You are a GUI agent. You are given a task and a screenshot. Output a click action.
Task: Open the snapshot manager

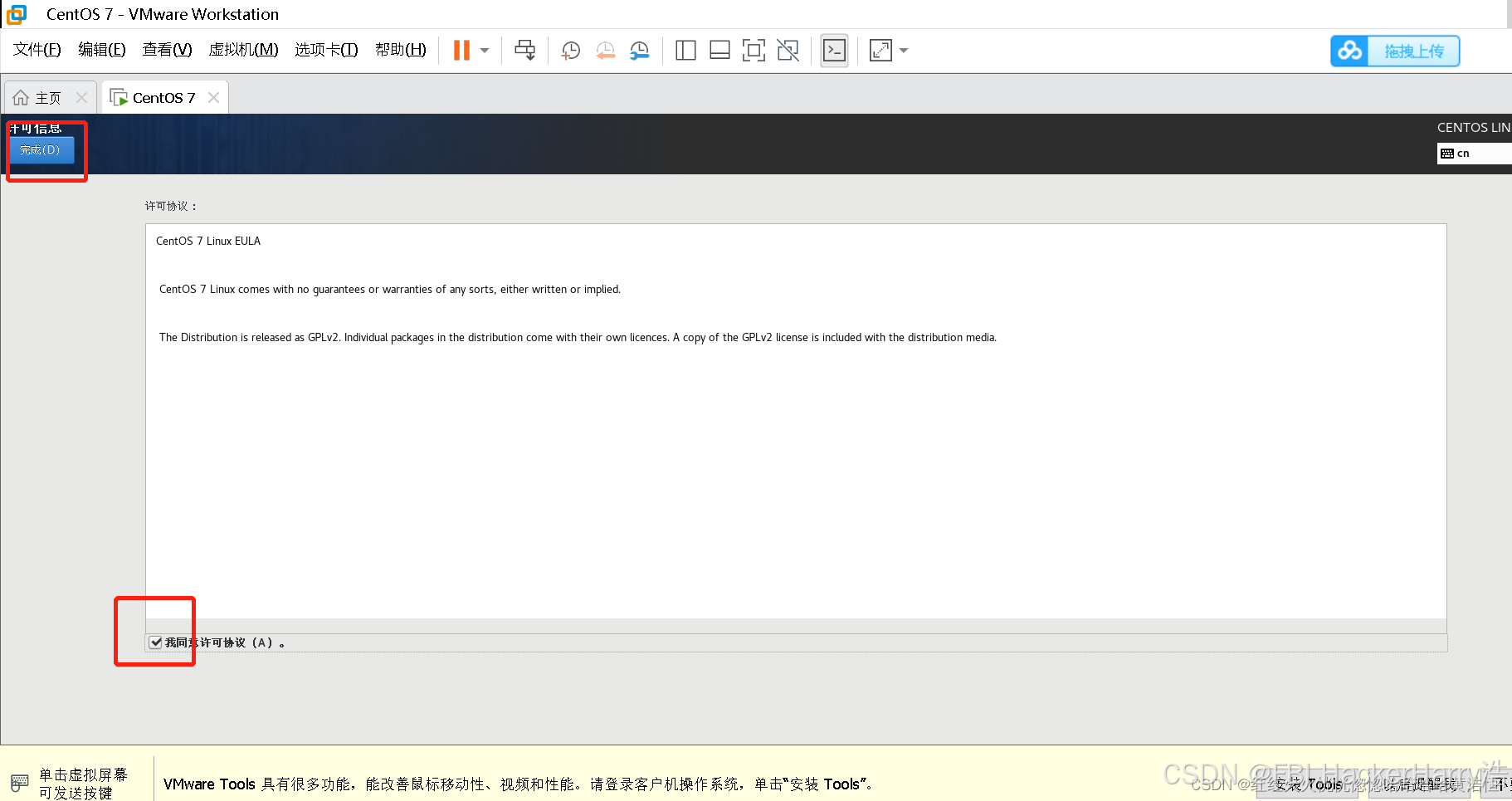click(x=640, y=51)
